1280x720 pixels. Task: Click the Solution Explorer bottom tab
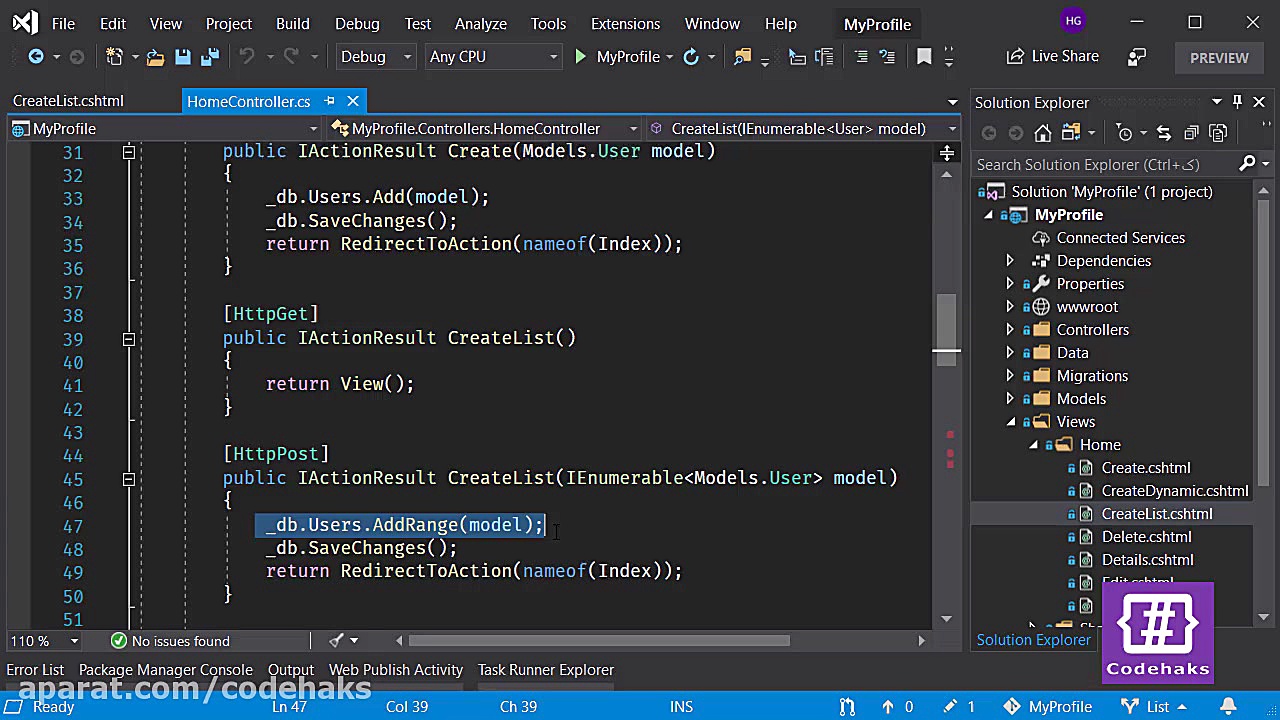(1034, 640)
